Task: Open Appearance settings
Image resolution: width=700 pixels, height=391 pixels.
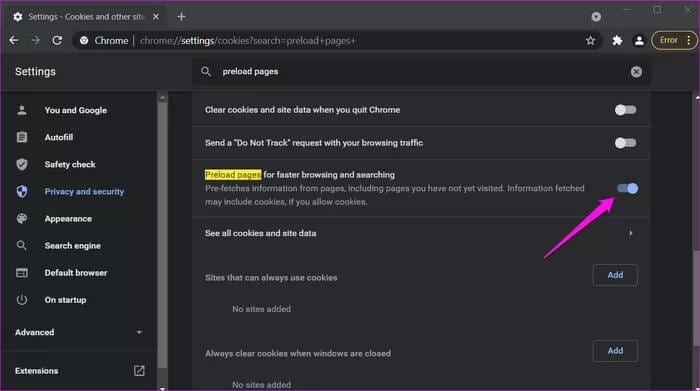Action: 68,219
